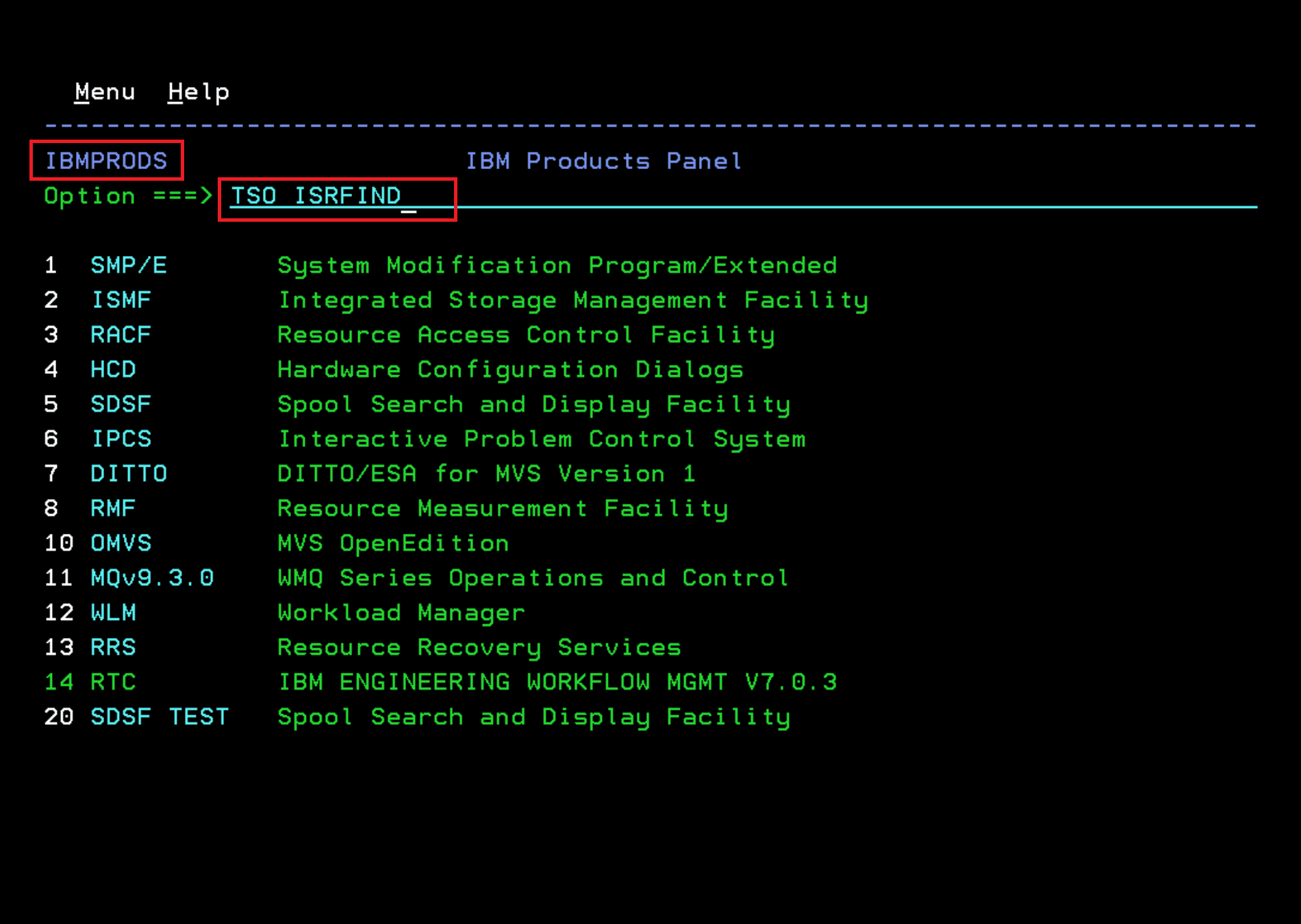This screenshot has width=1301, height=924.
Task: Select option 1 SMP/E
Action: pos(129,266)
